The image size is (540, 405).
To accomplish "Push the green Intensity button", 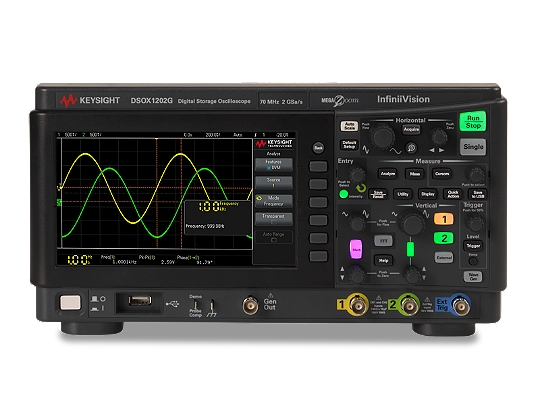I will [343, 194].
